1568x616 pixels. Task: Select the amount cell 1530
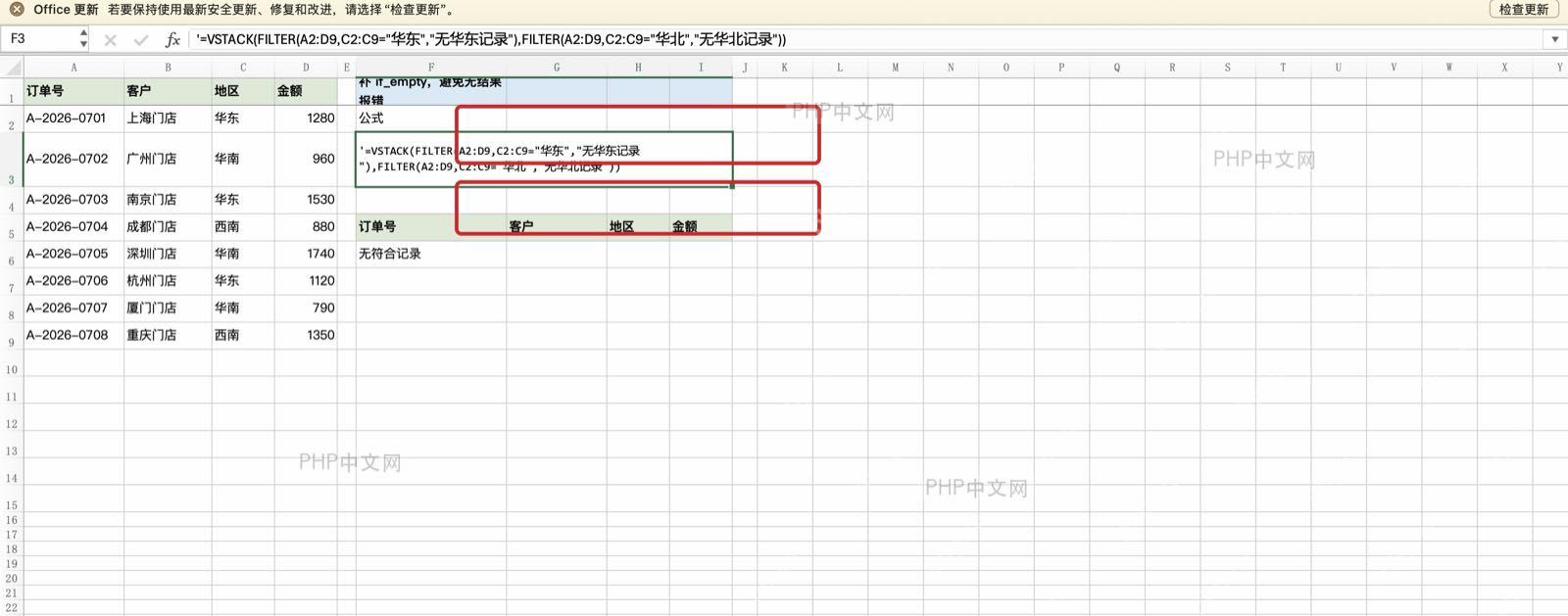coord(306,200)
